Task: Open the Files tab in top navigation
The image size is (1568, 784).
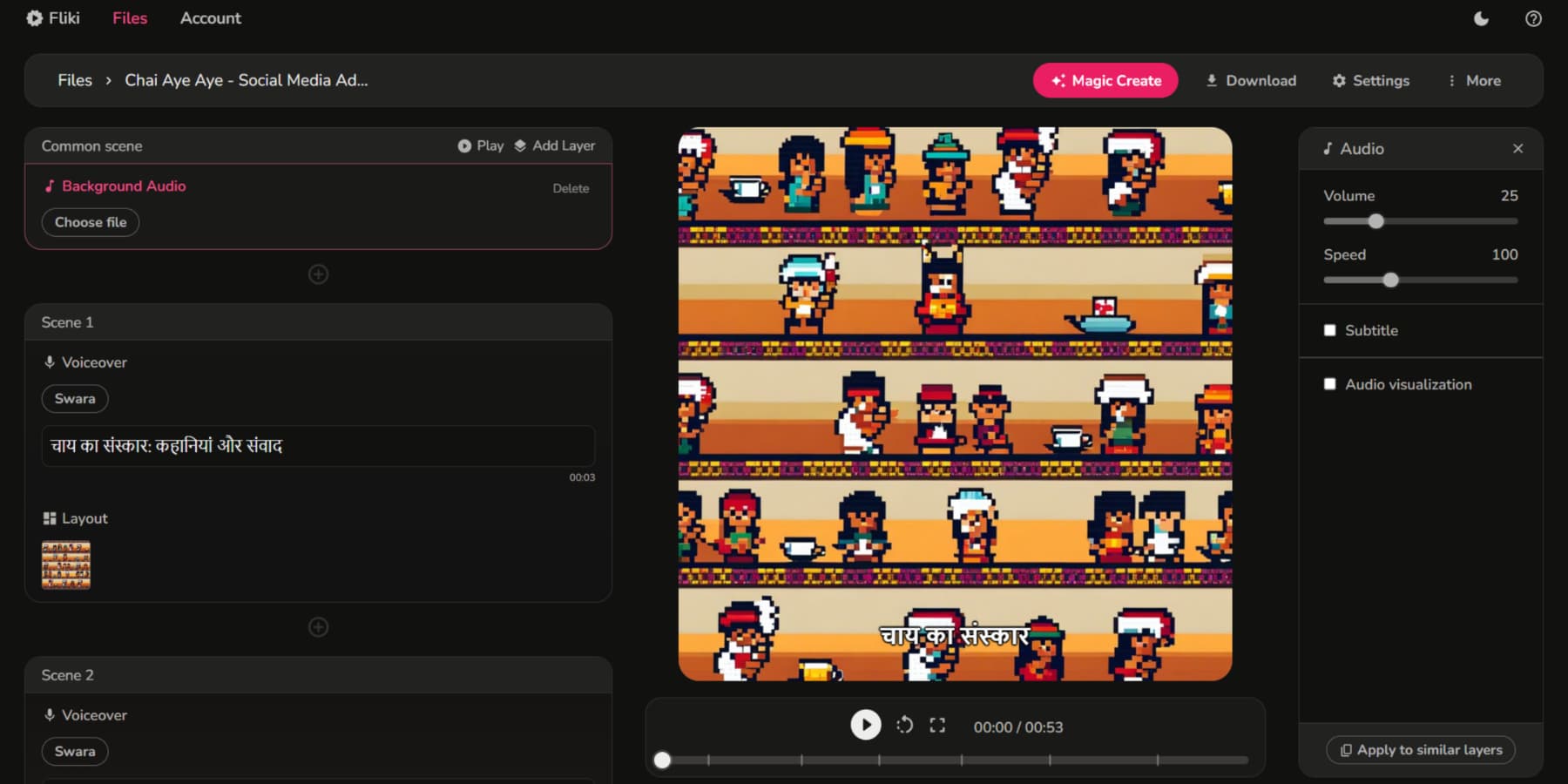Action: point(130,18)
